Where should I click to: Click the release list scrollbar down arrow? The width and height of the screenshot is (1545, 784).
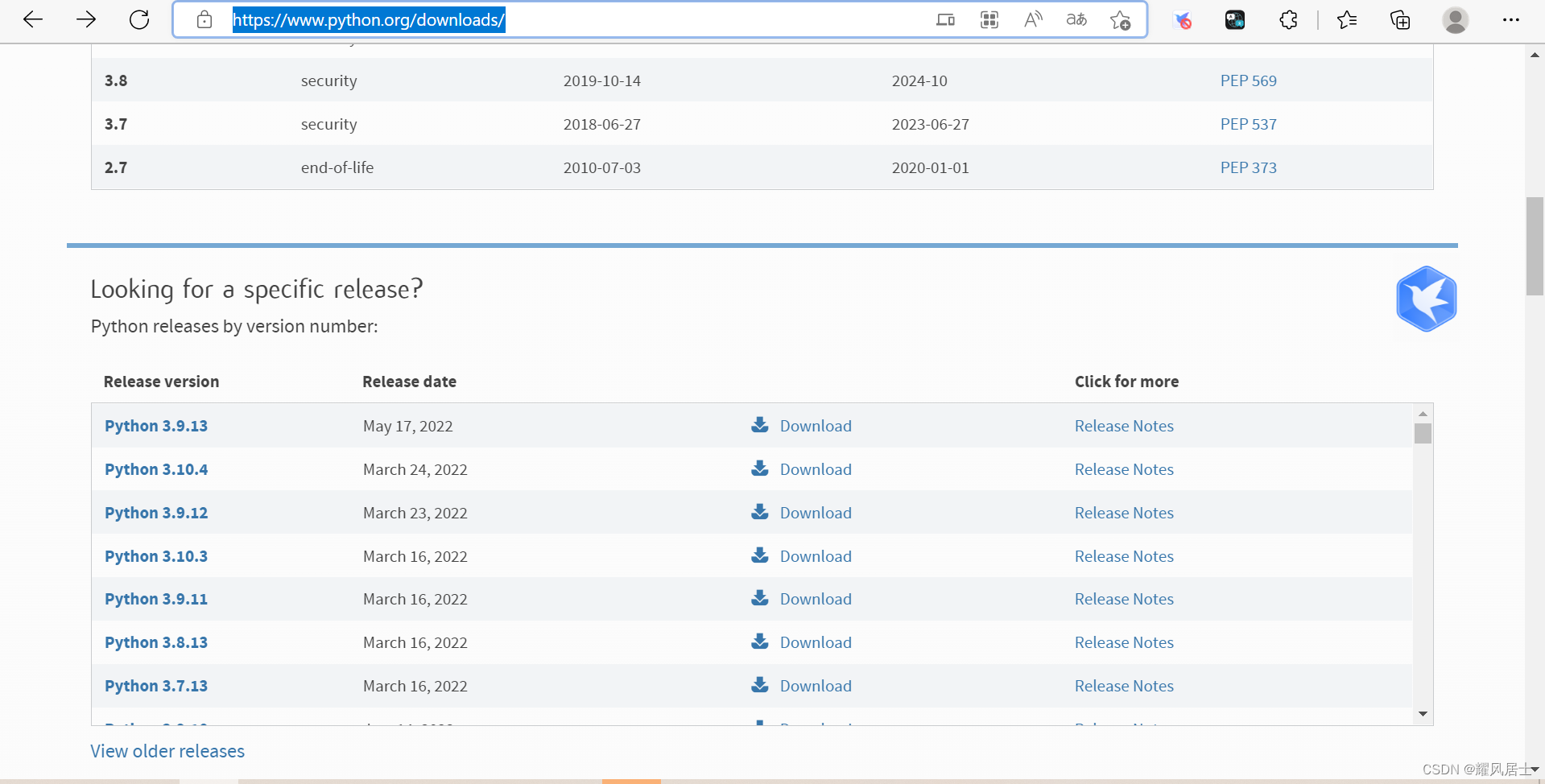[1423, 714]
